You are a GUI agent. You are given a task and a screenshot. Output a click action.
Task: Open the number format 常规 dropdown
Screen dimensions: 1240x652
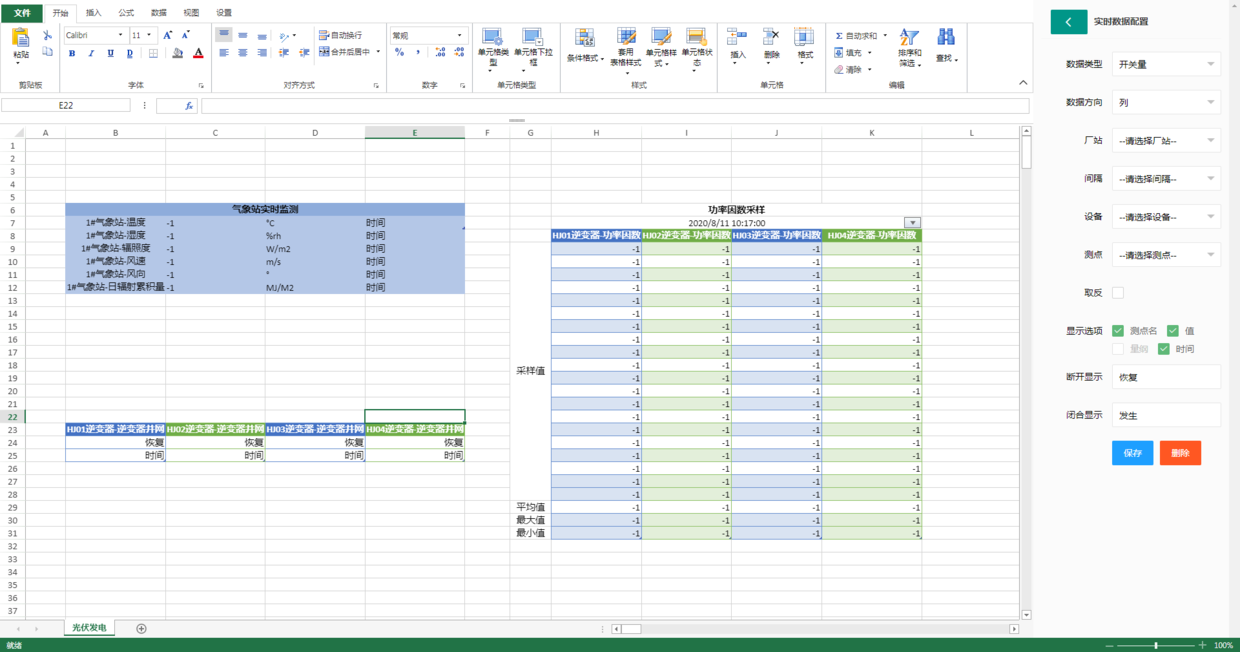[x=428, y=35]
